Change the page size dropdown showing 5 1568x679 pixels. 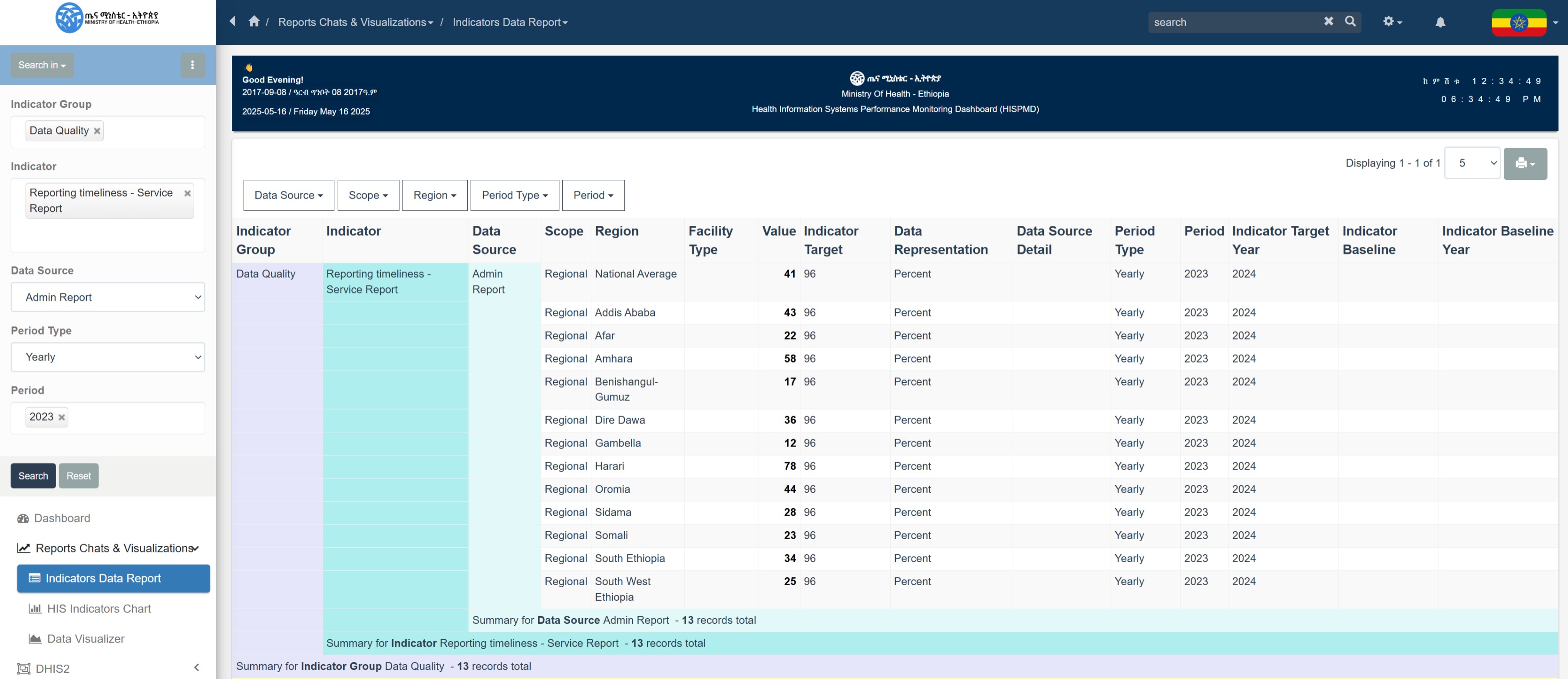pos(1472,163)
